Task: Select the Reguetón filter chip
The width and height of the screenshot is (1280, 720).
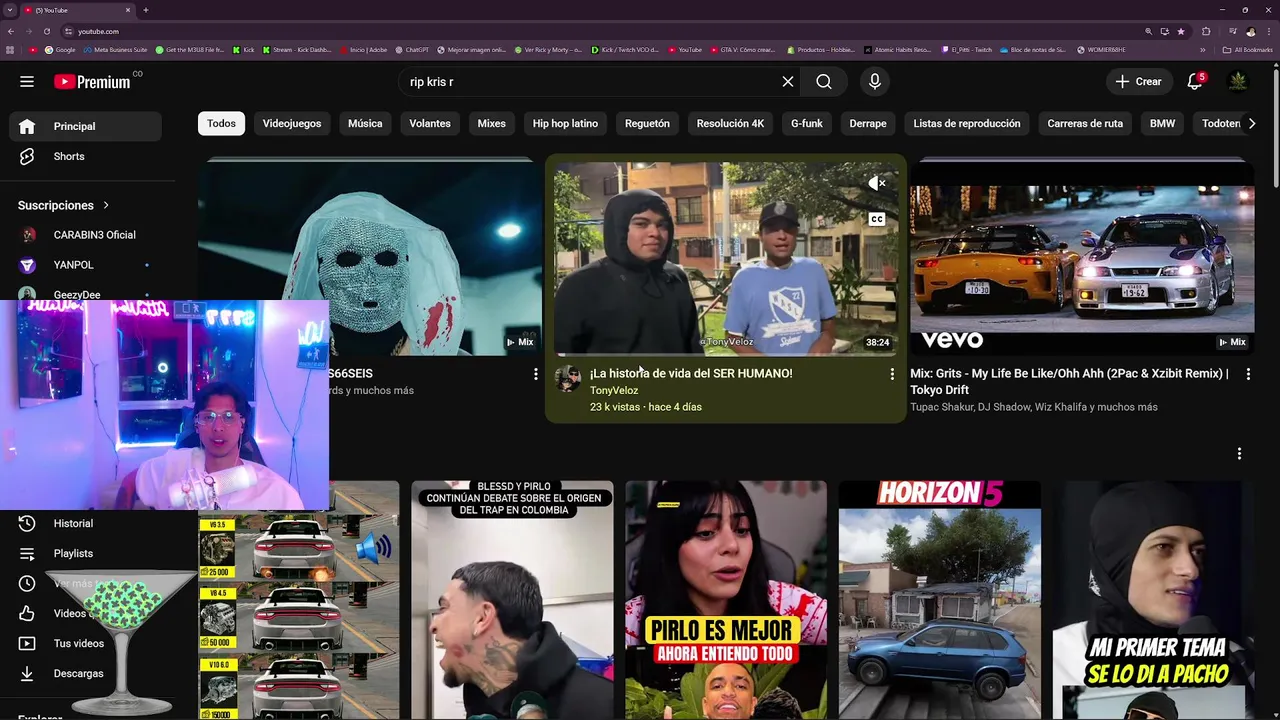Action: pyautogui.click(x=647, y=123)
